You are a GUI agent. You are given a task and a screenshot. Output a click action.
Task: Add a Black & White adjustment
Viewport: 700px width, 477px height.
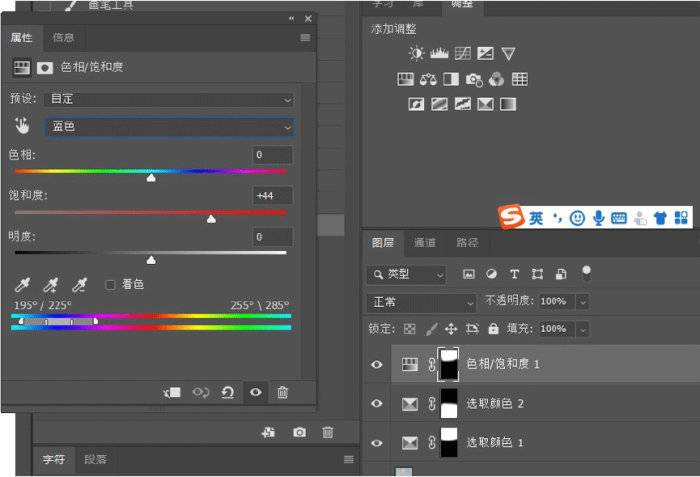click(451, 80)
